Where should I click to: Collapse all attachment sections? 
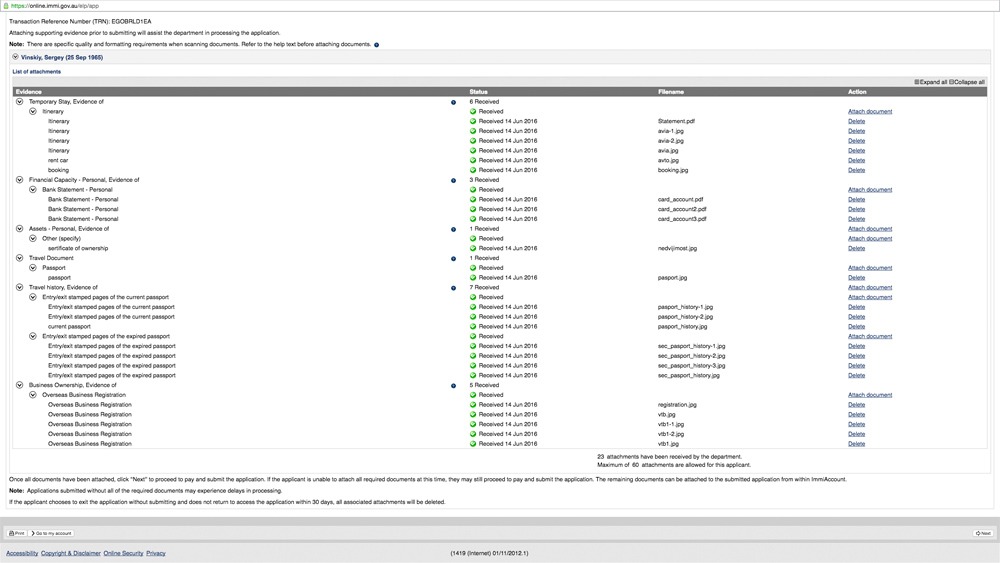[966, 82]
